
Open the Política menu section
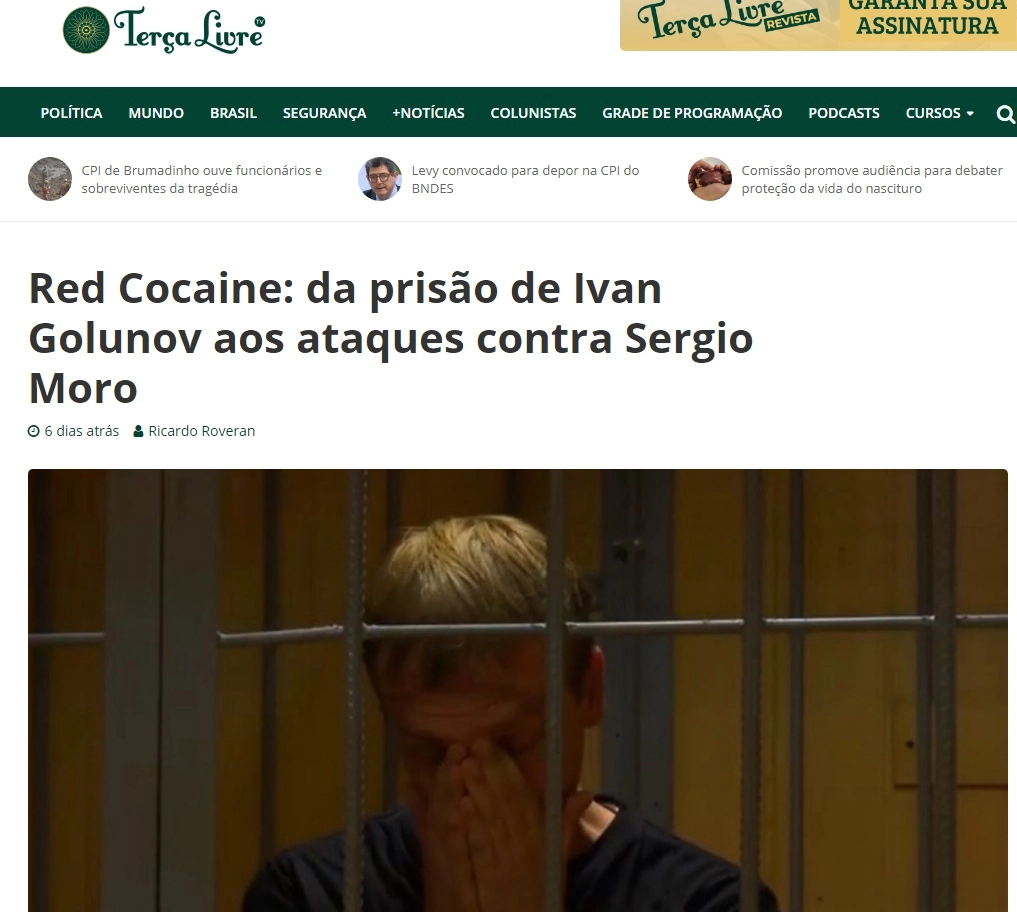point(71,113)
